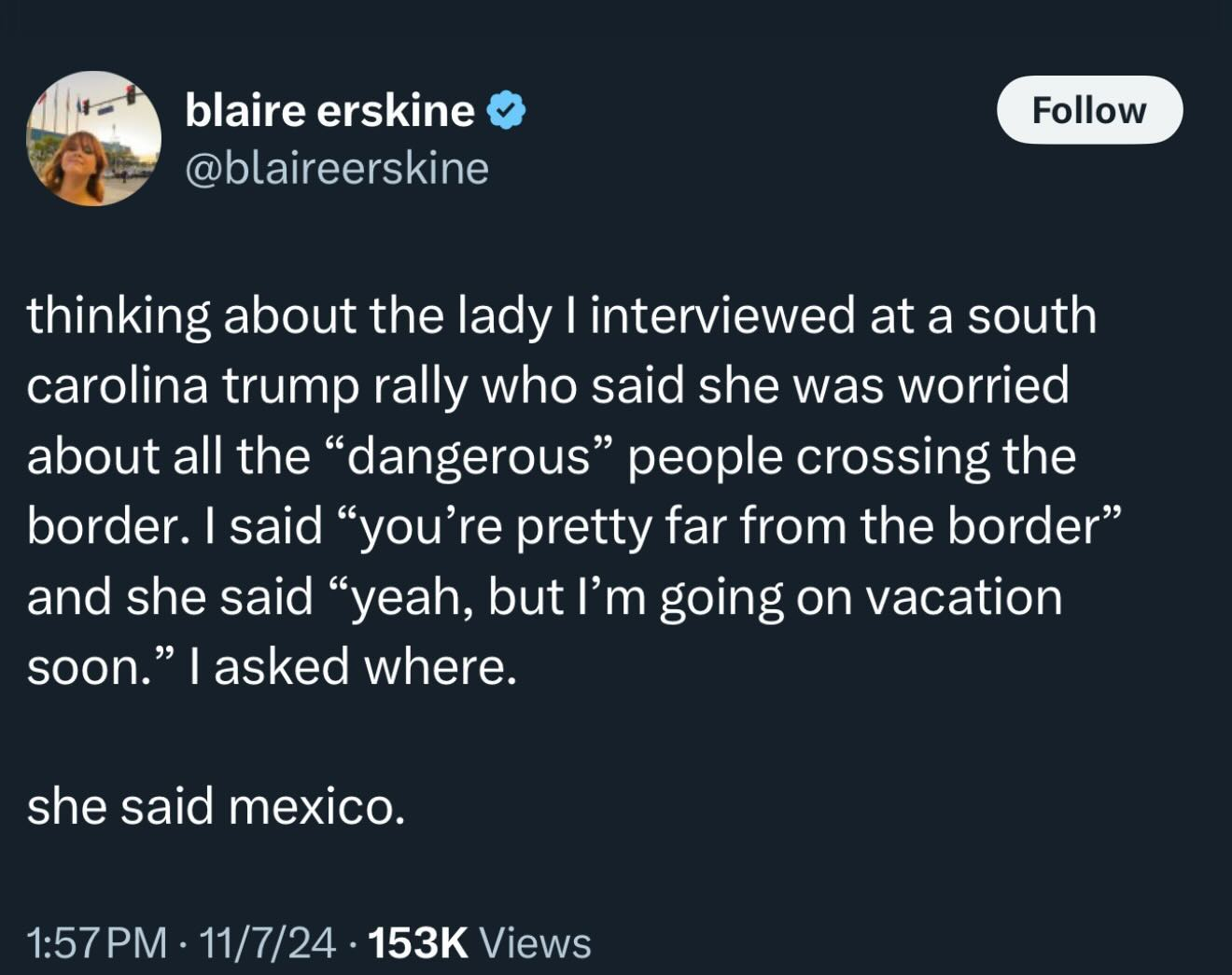Click the 11/7/24 post date
The image size is (1232, 975).
[x=271, y=942]
